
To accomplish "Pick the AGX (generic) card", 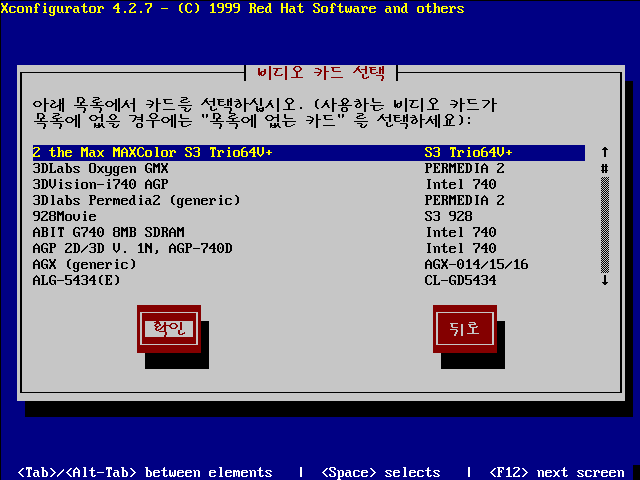I will 309,264.
